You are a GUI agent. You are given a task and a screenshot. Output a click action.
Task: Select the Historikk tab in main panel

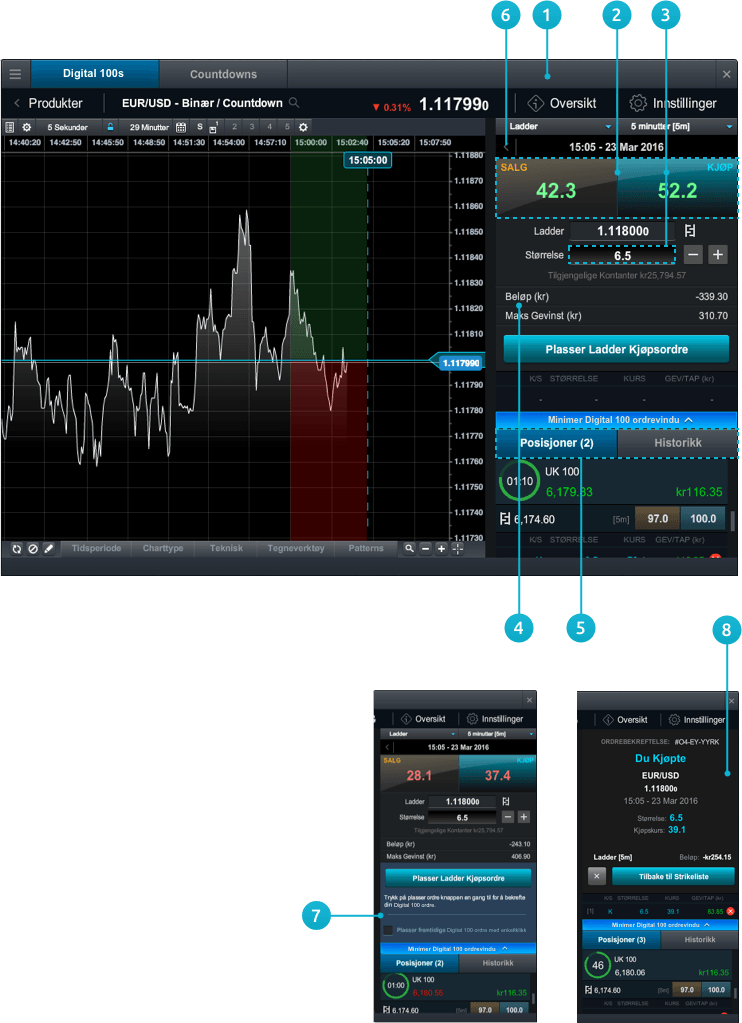[677, 443]
